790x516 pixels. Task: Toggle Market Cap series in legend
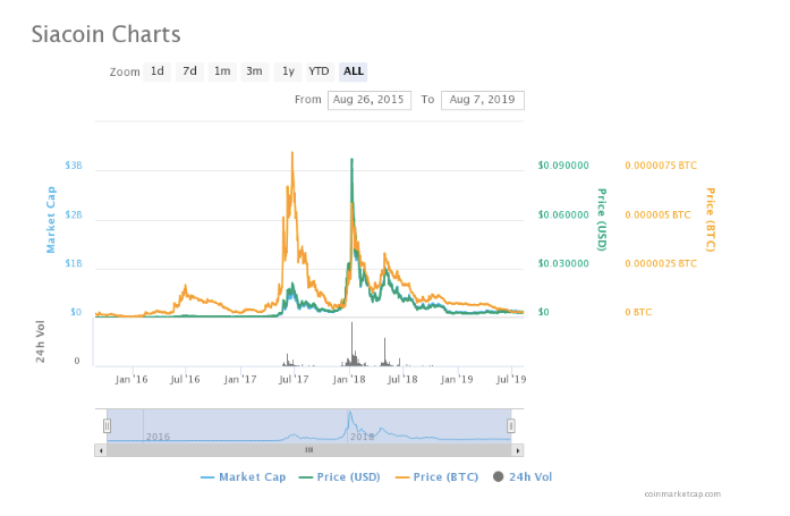[243, 477]
